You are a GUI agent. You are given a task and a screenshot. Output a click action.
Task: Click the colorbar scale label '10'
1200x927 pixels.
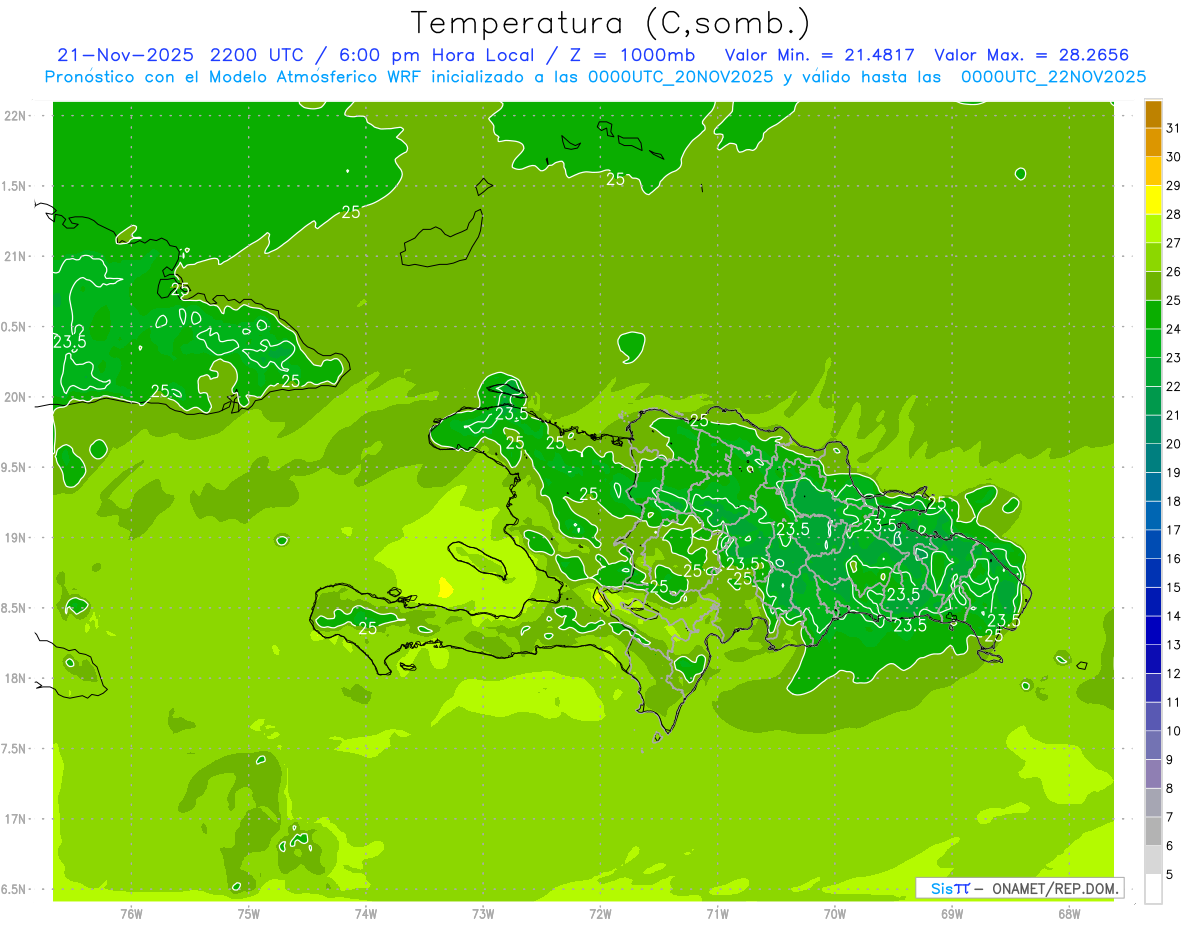1174,731
